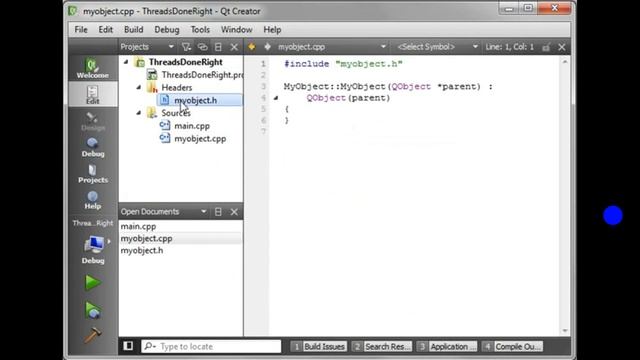Go back in editor navigation history
Screen dimensions: 640x360
pos(251,47)
